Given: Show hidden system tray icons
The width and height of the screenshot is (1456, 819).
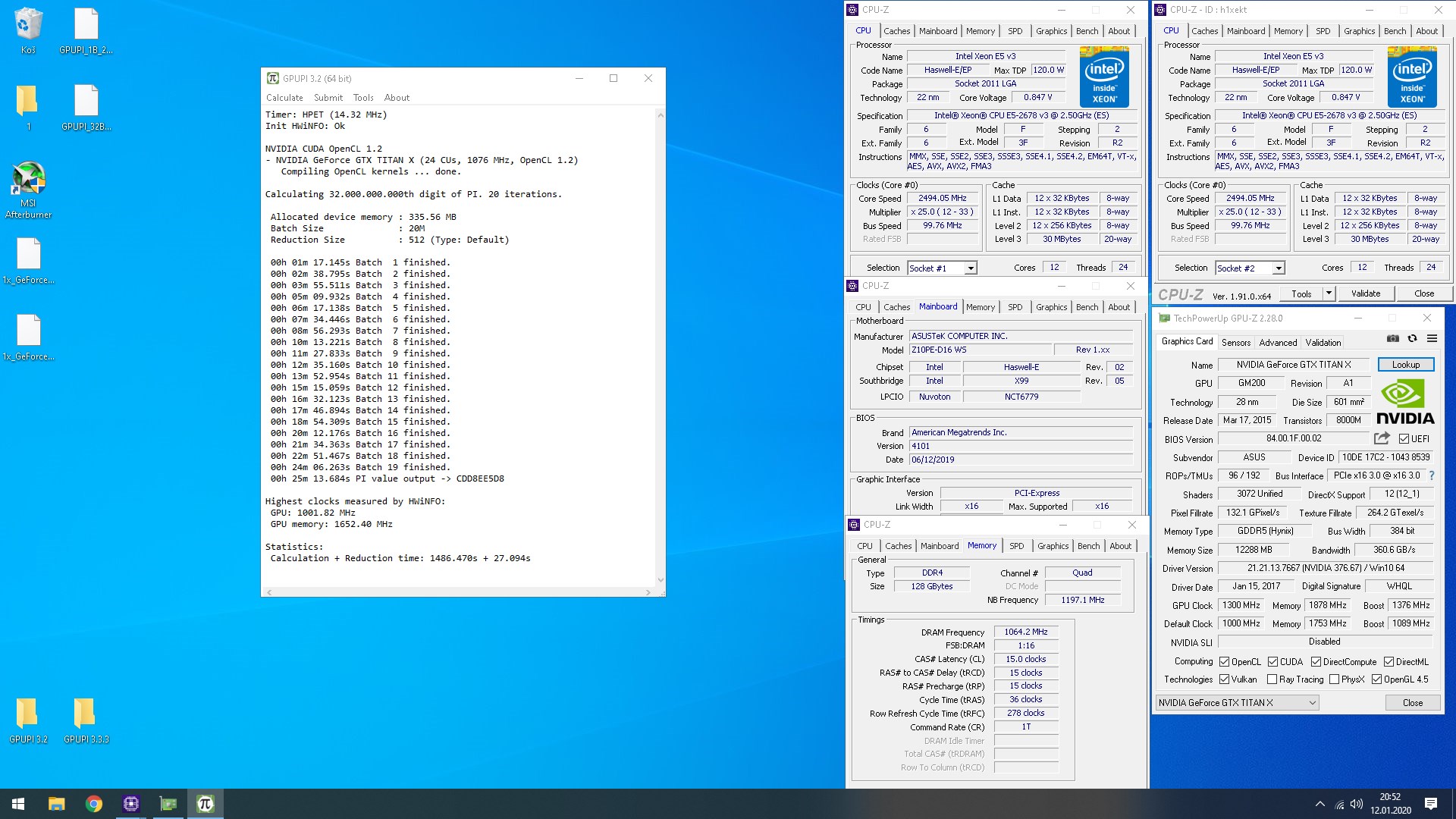Looking at the screenshot, I should click(x=1319, y=804).
